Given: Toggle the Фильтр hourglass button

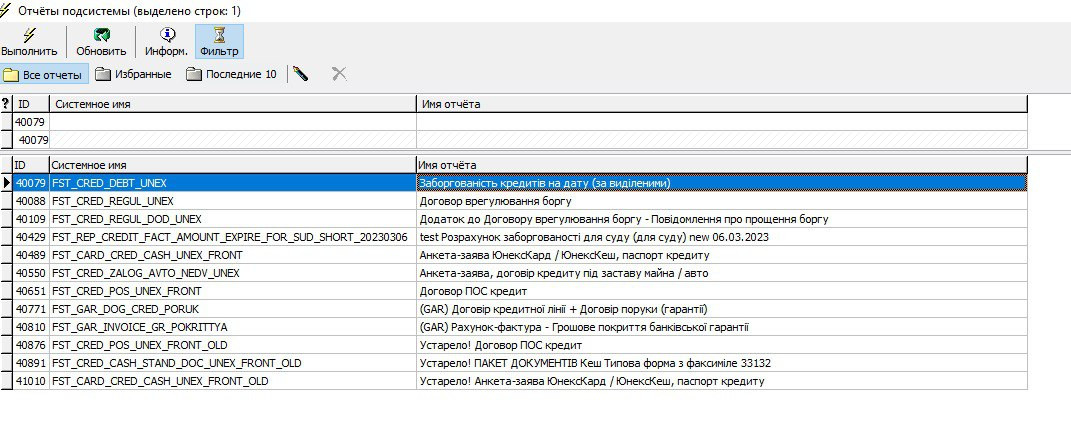Looking at the screenshot, I should (x=219, y=35).
